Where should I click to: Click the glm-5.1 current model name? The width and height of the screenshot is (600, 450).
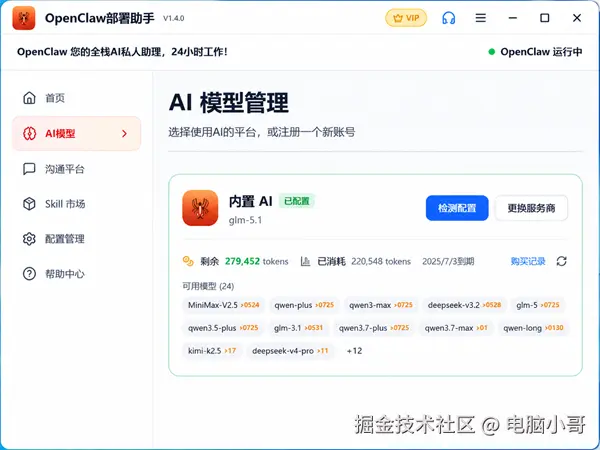pyautogui.click(x=245, y=220)
